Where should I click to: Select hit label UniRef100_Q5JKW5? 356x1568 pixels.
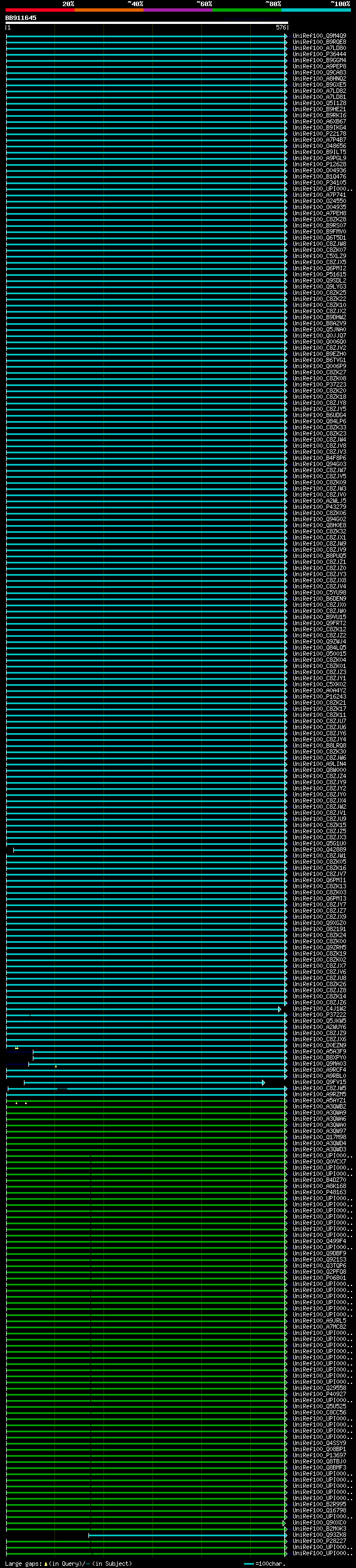(x=319, y=1021)
